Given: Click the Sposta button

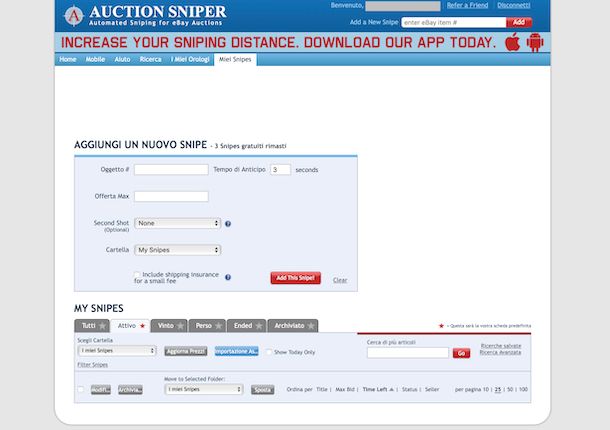Looking at the screenshot, I should click(x=263, y=390).
